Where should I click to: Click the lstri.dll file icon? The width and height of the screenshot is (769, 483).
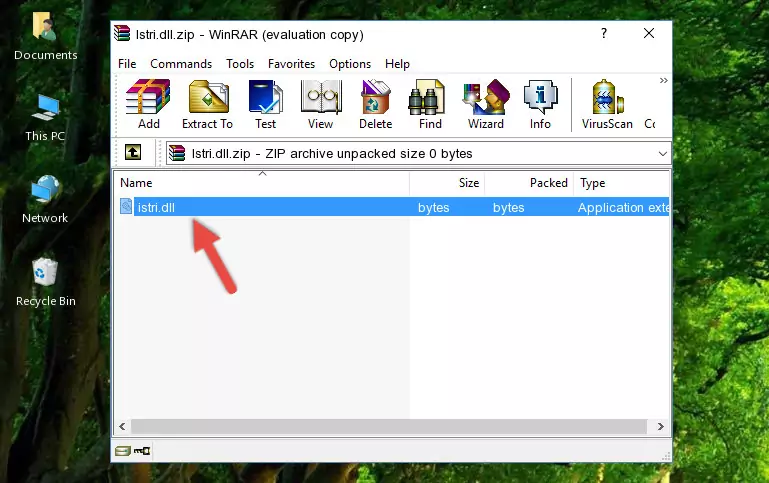126,206
